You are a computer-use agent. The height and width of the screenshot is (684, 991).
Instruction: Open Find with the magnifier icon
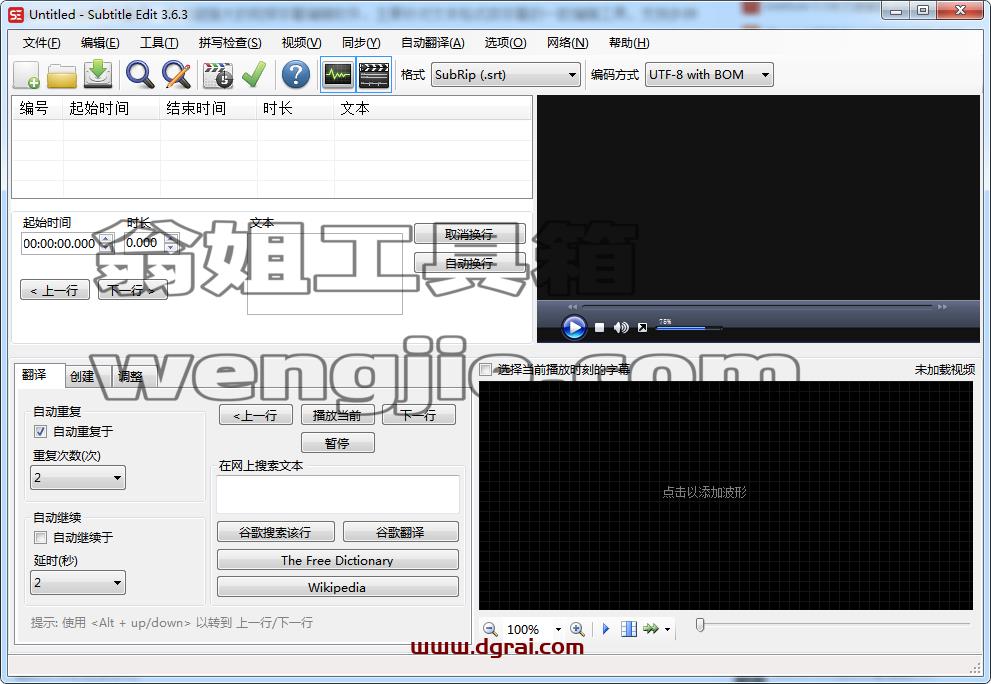coord(140,75)
